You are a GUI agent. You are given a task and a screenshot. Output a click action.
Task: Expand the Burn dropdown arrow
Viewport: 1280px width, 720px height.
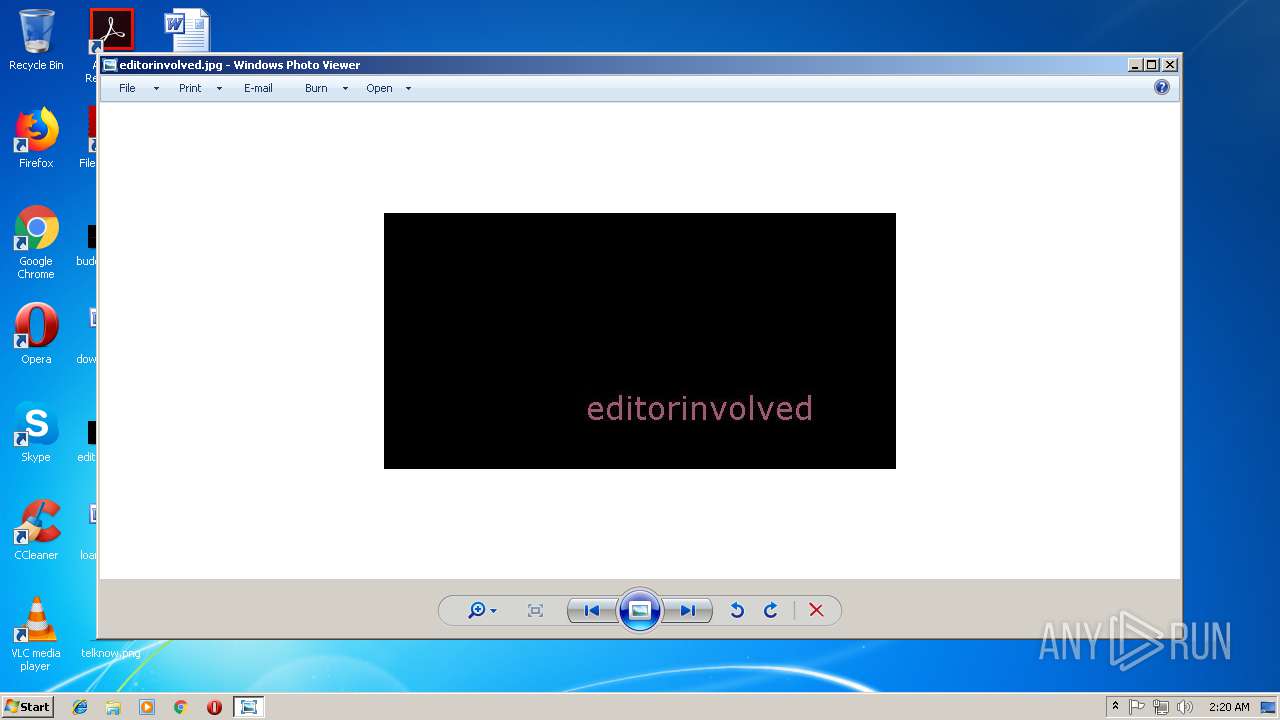coord(345,89)
